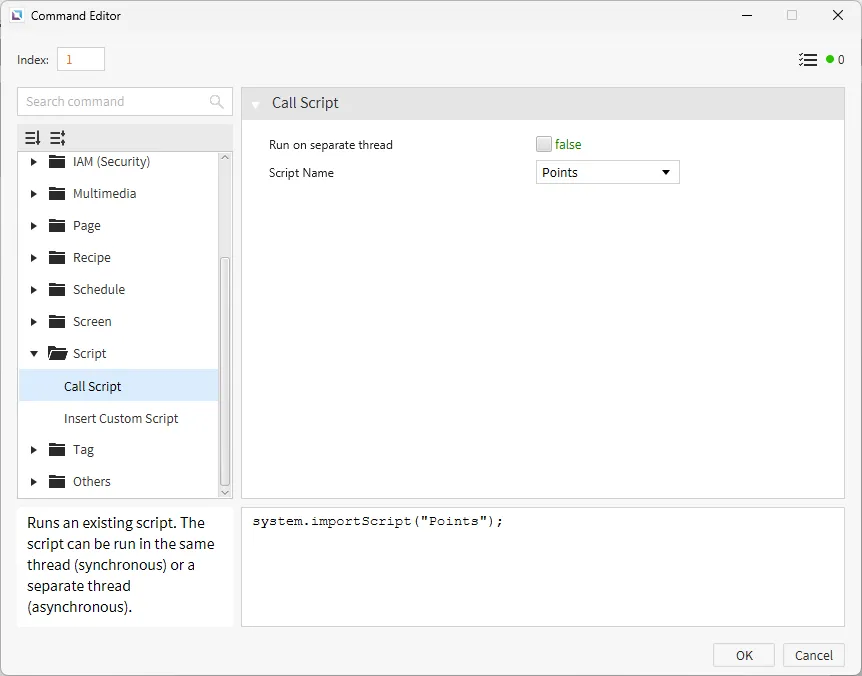862x676 pixels.
Task: Expand the IAM (Security) category
Action: coord(34,162)
